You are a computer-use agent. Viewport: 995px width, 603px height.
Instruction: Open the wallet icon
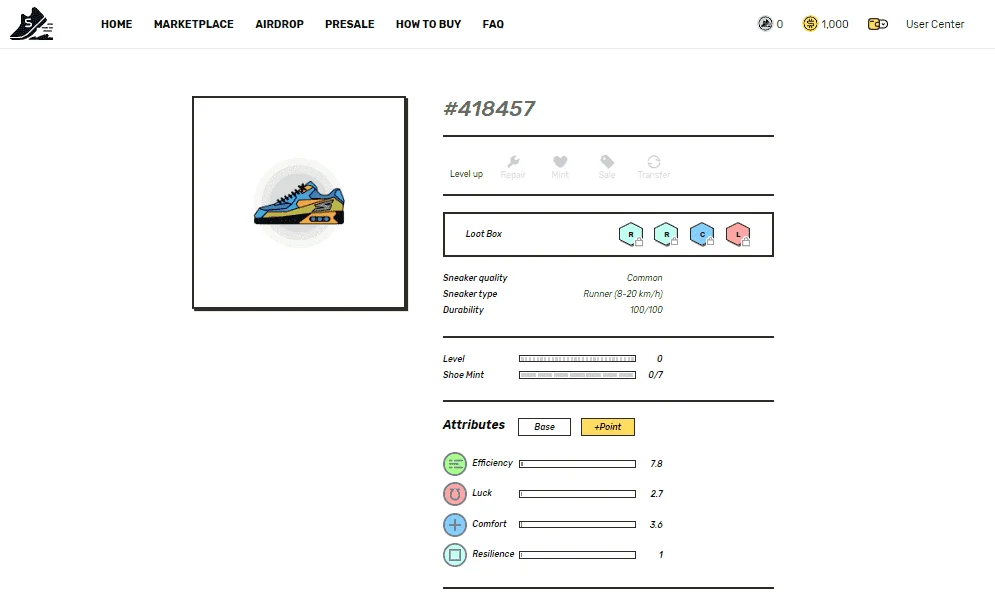coord(878,24)
